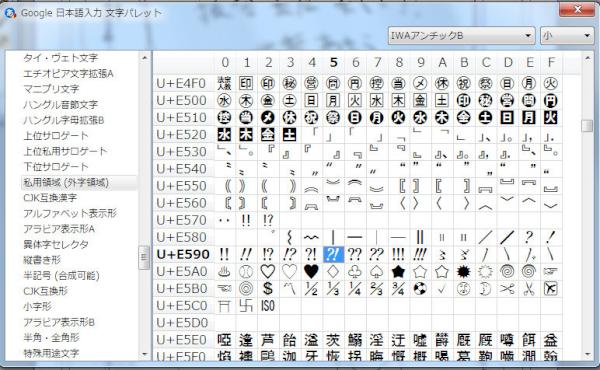Viewport: 600px width, 370px height.
Task: Choose the concentric circles glyph in row U+E5B0
Action: pyautogui.click(x=246, y=289)
